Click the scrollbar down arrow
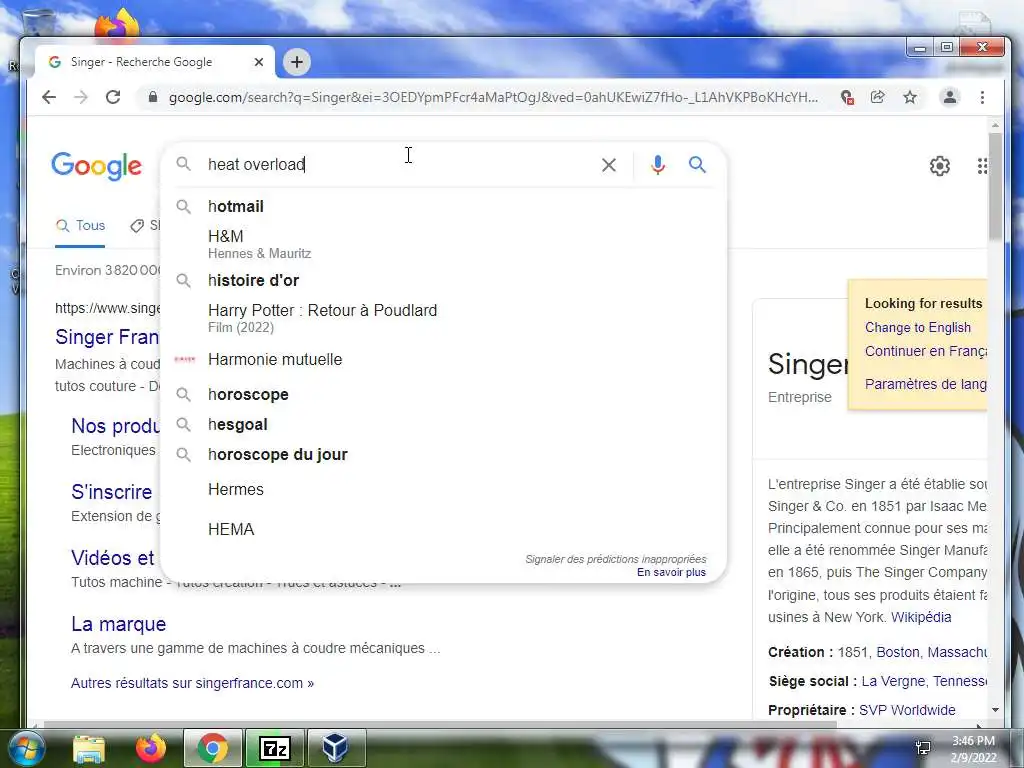The height and width of the screenshot is (768, 1024). [x=995, y=710]
